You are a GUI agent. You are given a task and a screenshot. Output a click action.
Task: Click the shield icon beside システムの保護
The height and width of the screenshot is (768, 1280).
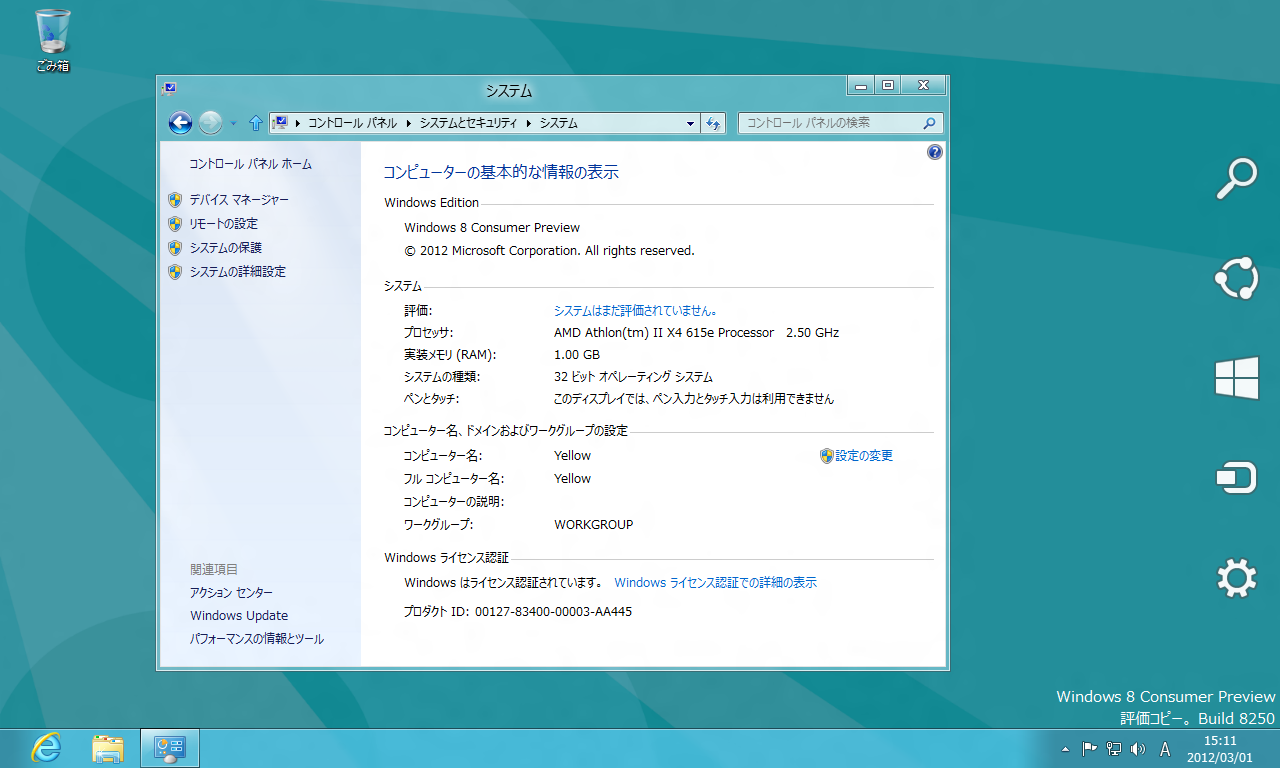tap(175, 248)
